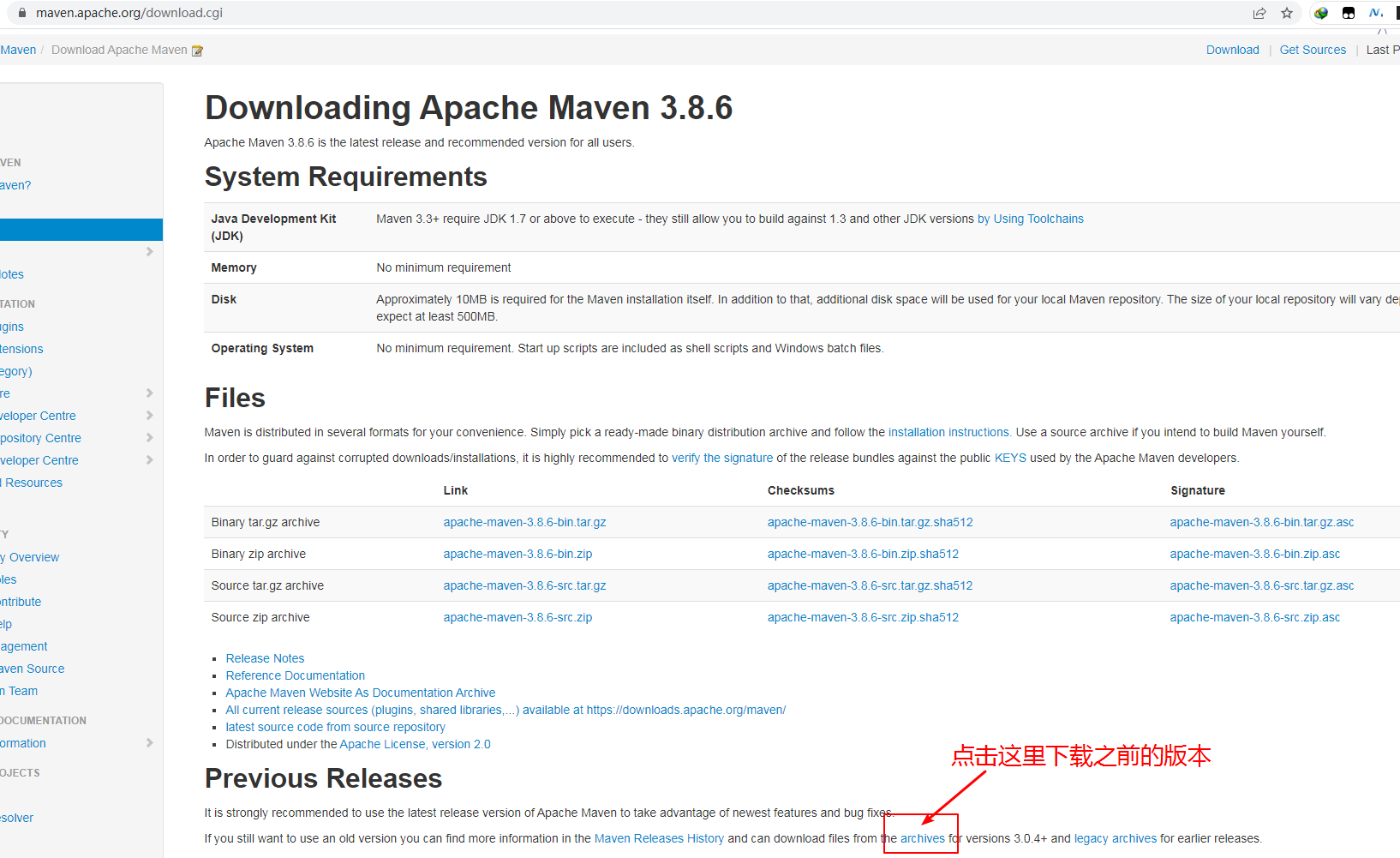1400x858 pixels.
Task: Open the src.tar.gz.sha512 checksum link
Action: [870, 585]
